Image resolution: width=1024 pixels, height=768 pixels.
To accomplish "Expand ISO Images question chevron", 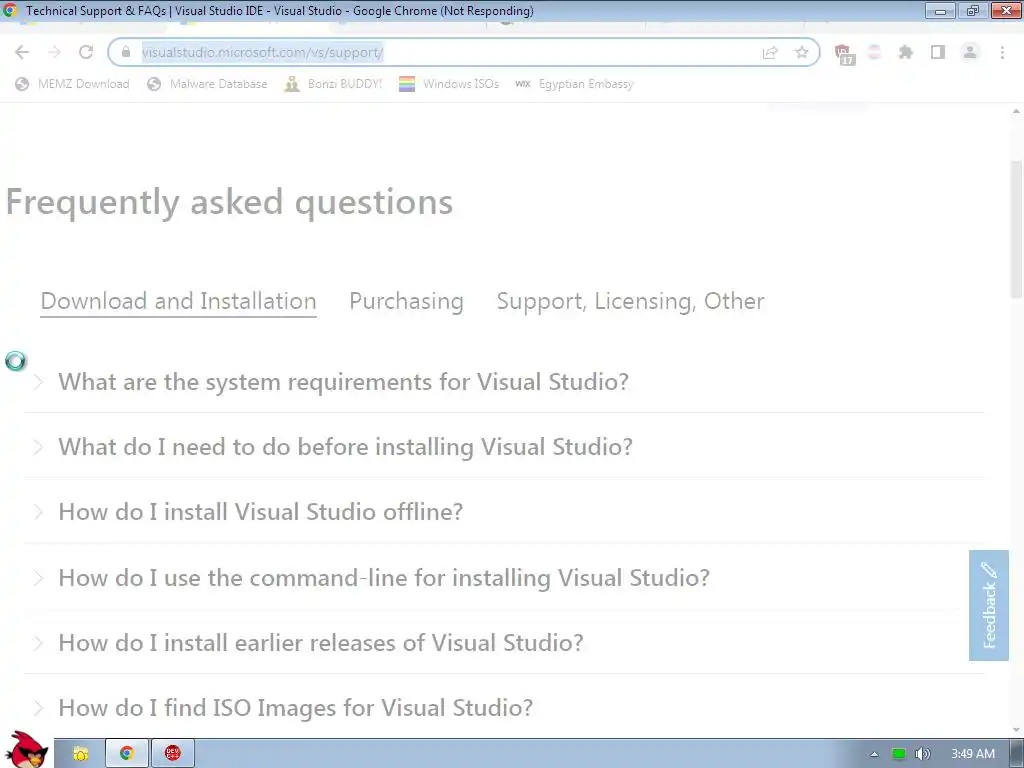I will tap(38, 708).
